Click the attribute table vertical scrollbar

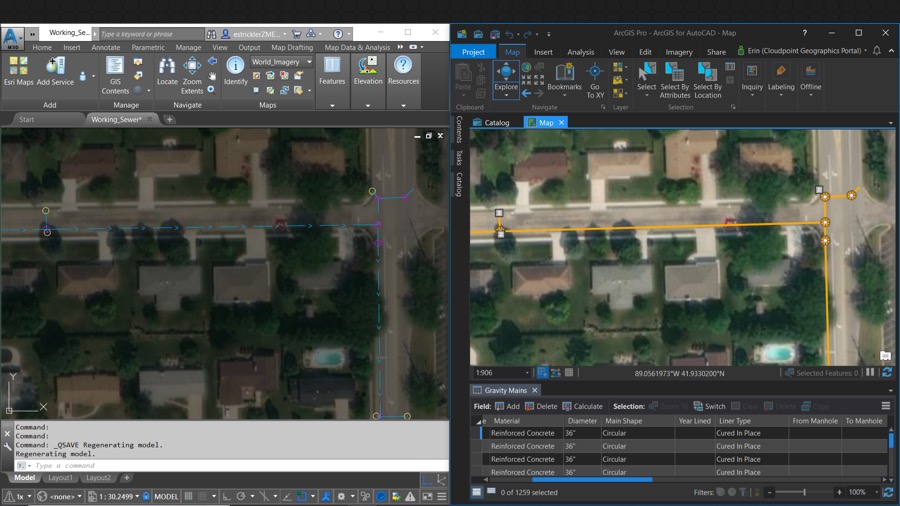891,440
